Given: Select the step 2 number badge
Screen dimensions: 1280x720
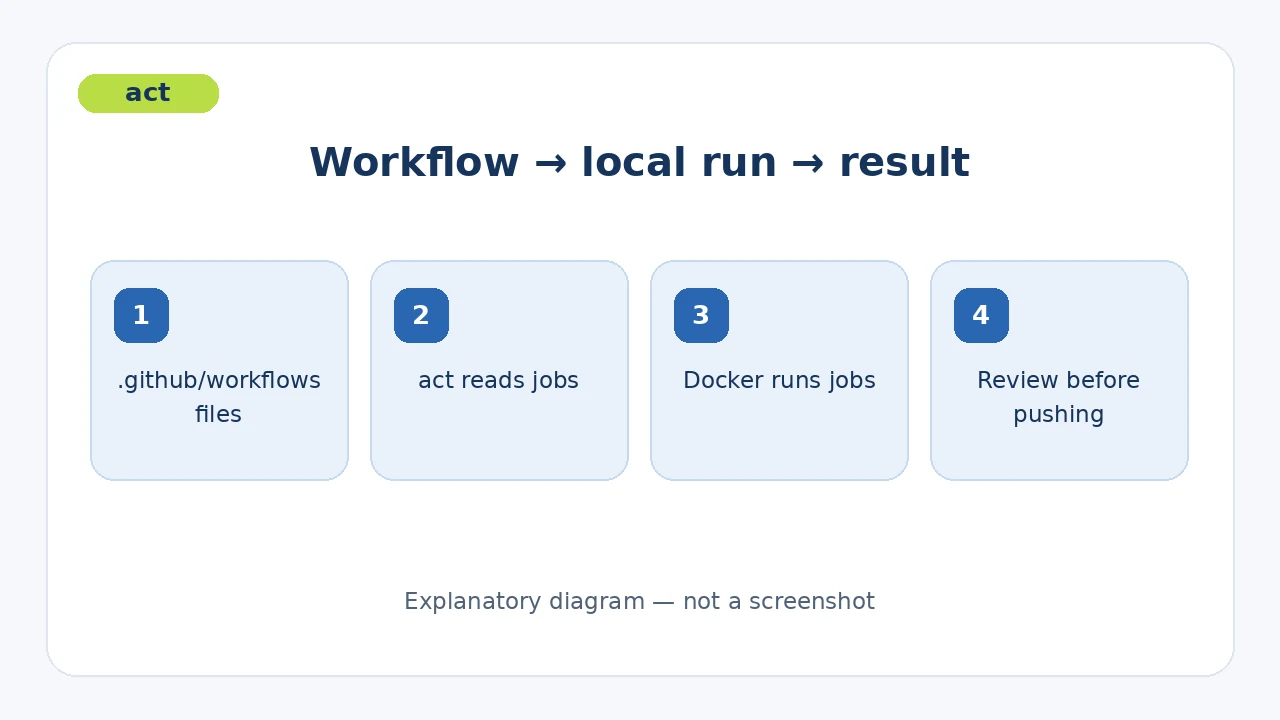Looking at the screenshot, I should tap(421, 316).
